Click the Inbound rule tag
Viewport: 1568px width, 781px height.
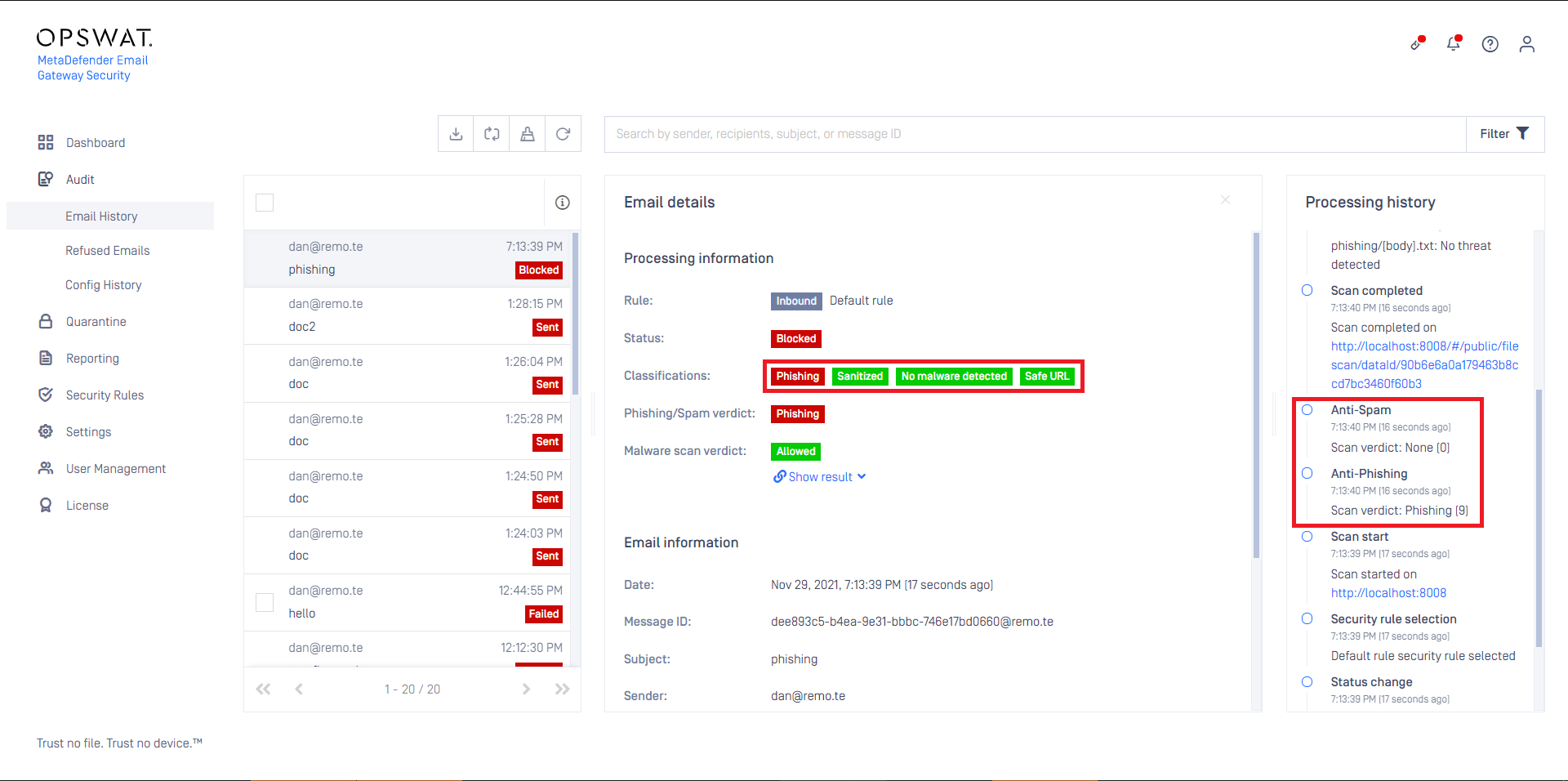point(796,301)
